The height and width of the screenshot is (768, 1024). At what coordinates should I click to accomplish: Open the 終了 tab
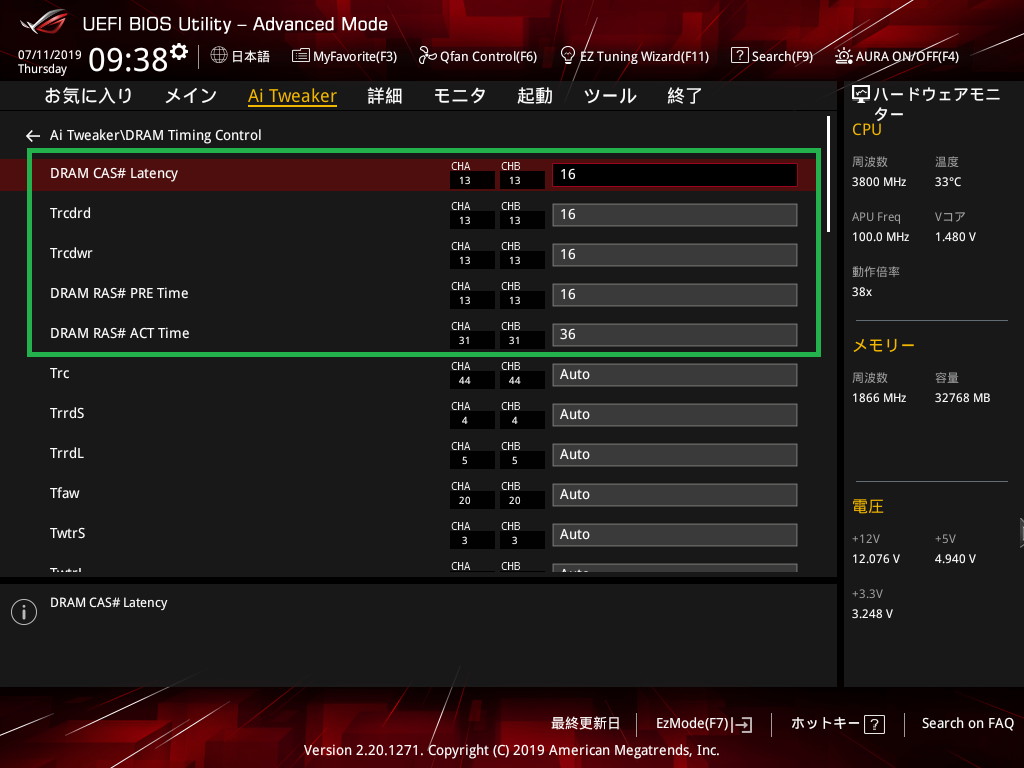(684, 96)
